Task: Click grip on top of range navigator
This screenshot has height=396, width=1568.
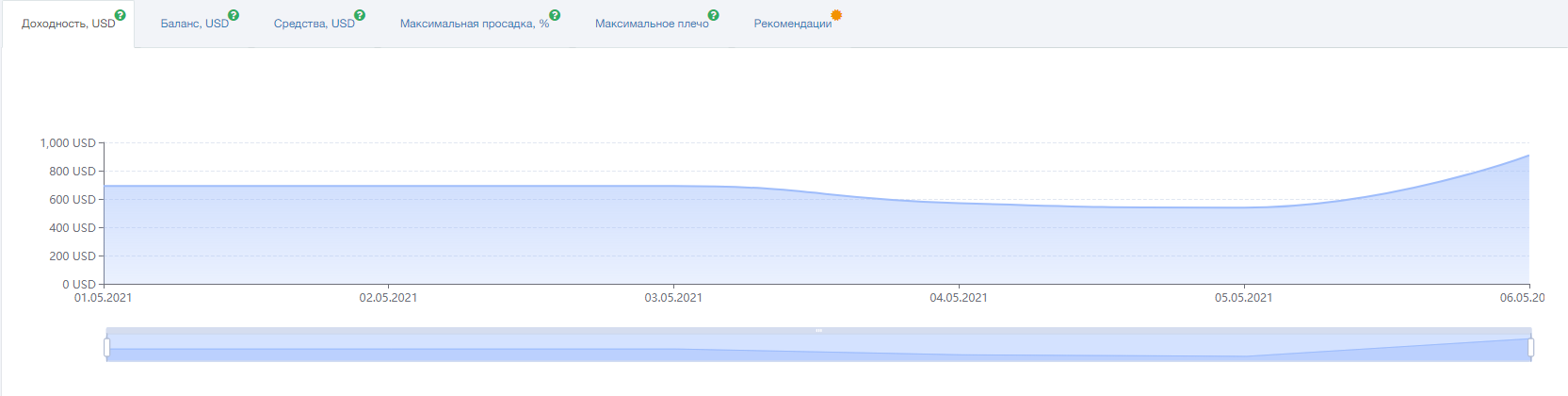Action: coord(818,331)
